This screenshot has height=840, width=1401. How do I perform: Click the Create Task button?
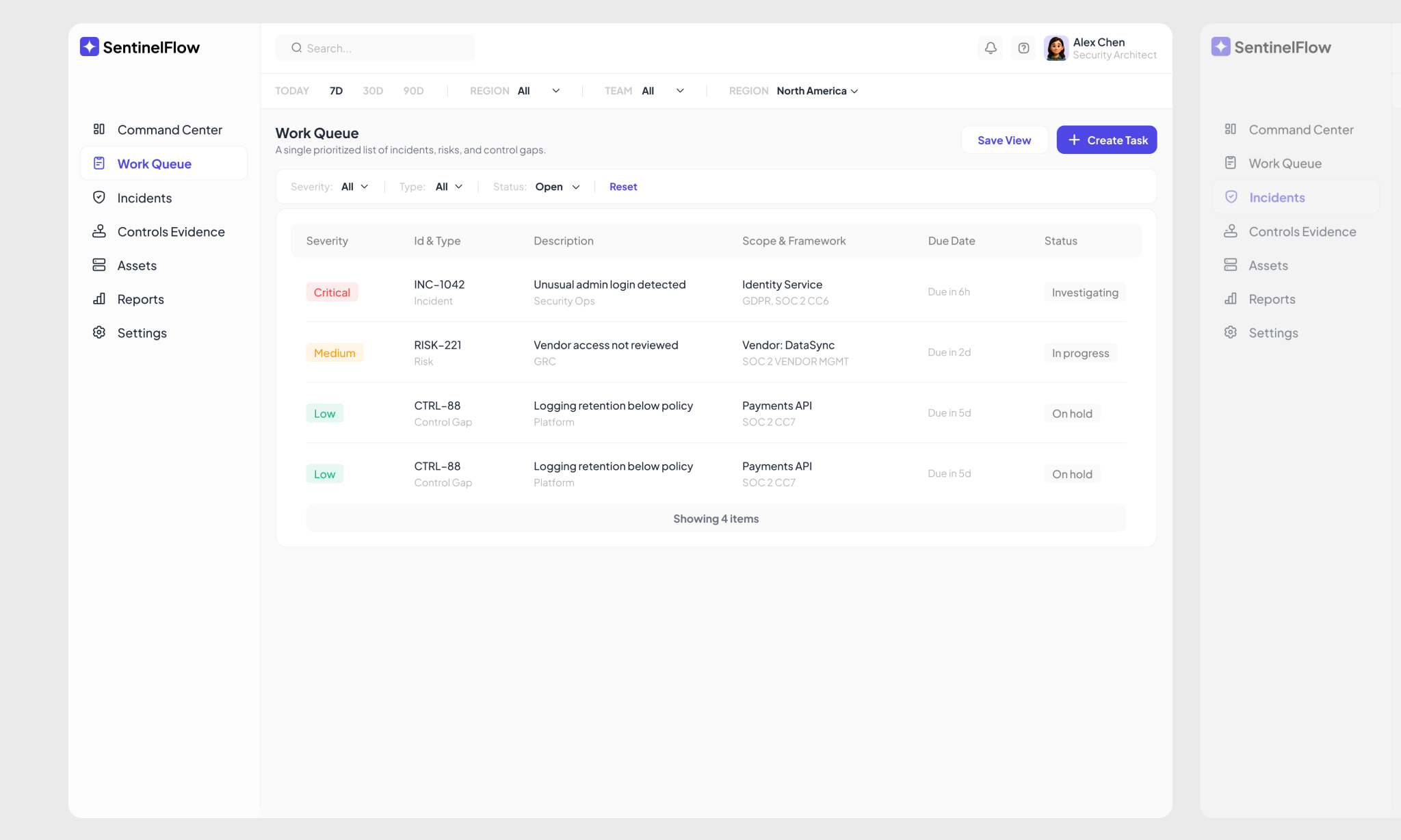[x=1106, y=140]
